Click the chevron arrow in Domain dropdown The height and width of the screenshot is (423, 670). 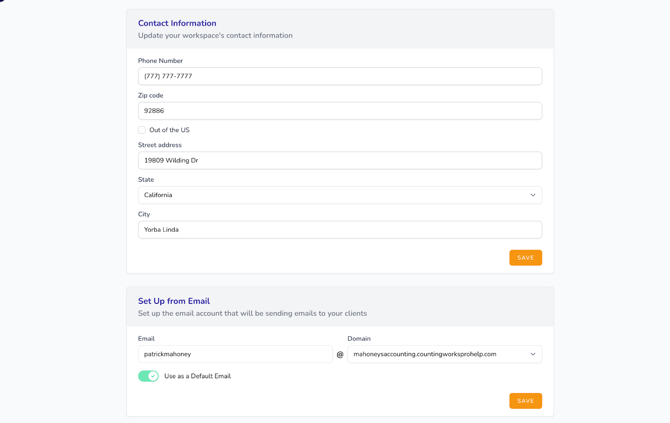point(532,354)
